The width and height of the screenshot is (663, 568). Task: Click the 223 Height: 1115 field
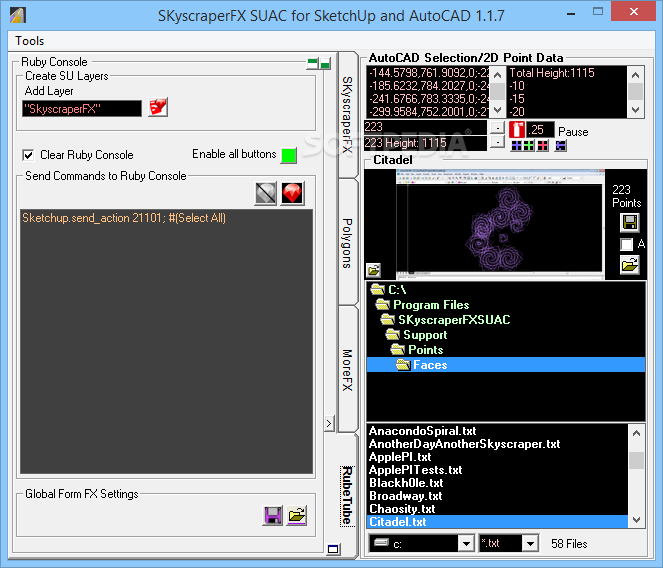tap(425, 143)
